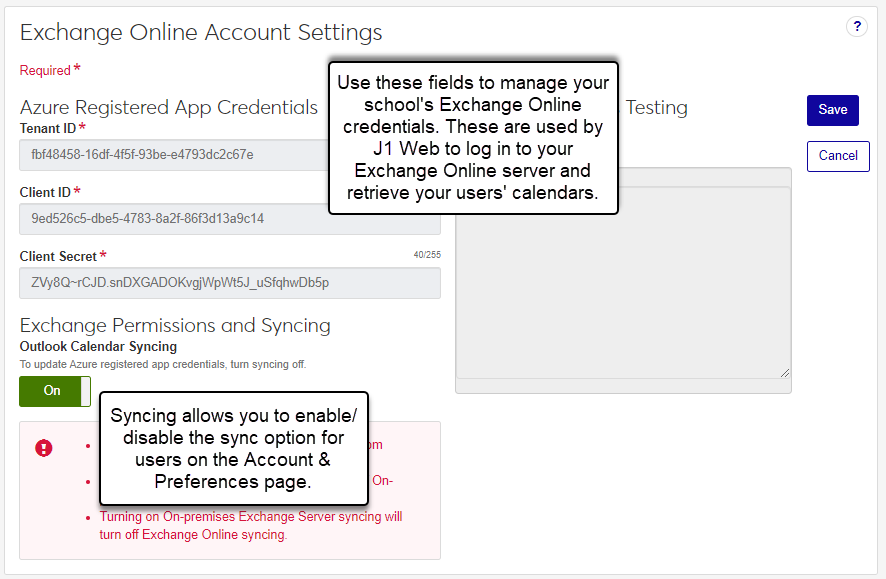Turn off the Outlook Calendar Syncing toggle

[55, 391]
